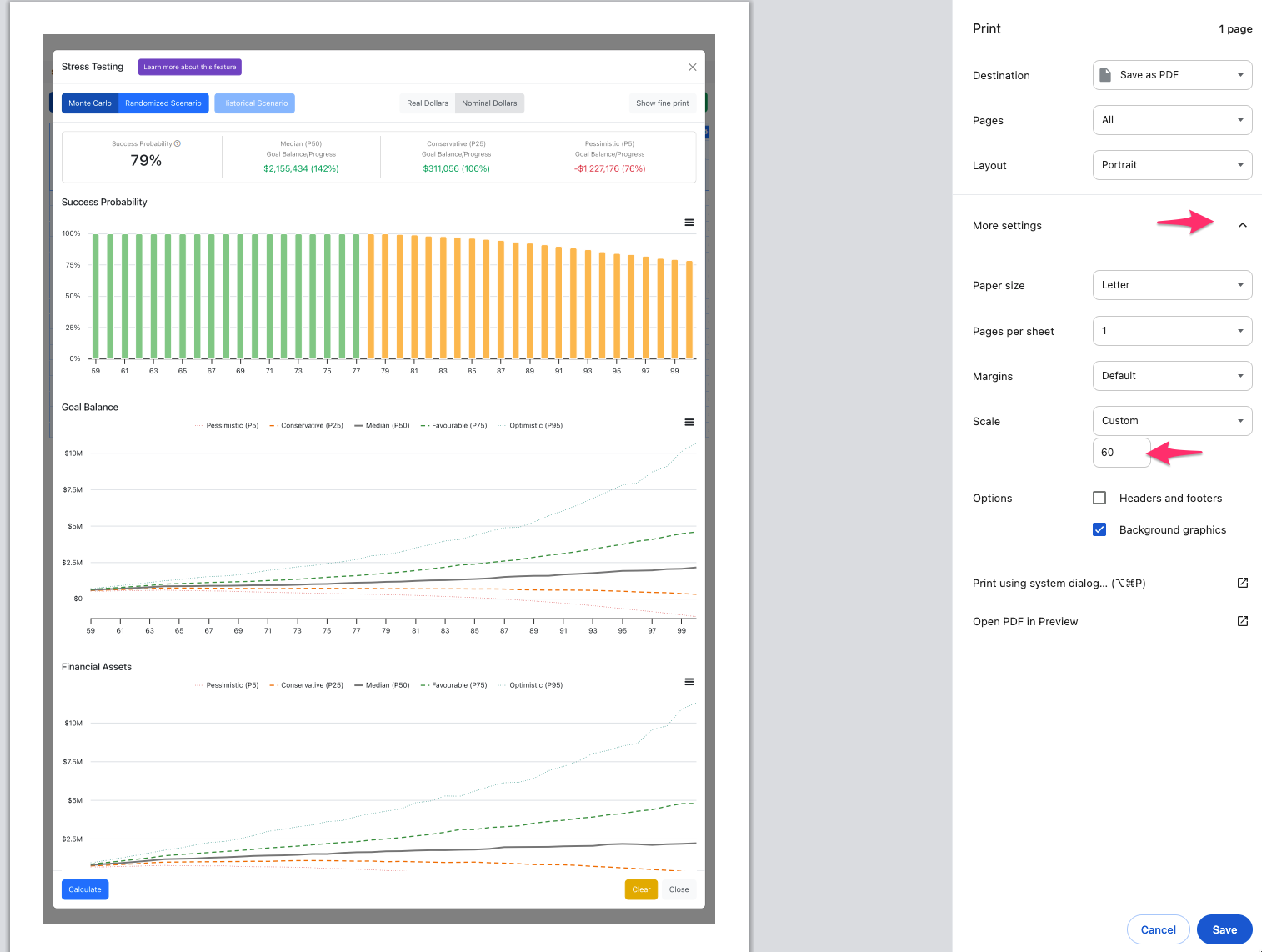This screenshot has width=1262, height=952.
Task: Enable Headers and footers checkbox
Action: click(1099, 498)
